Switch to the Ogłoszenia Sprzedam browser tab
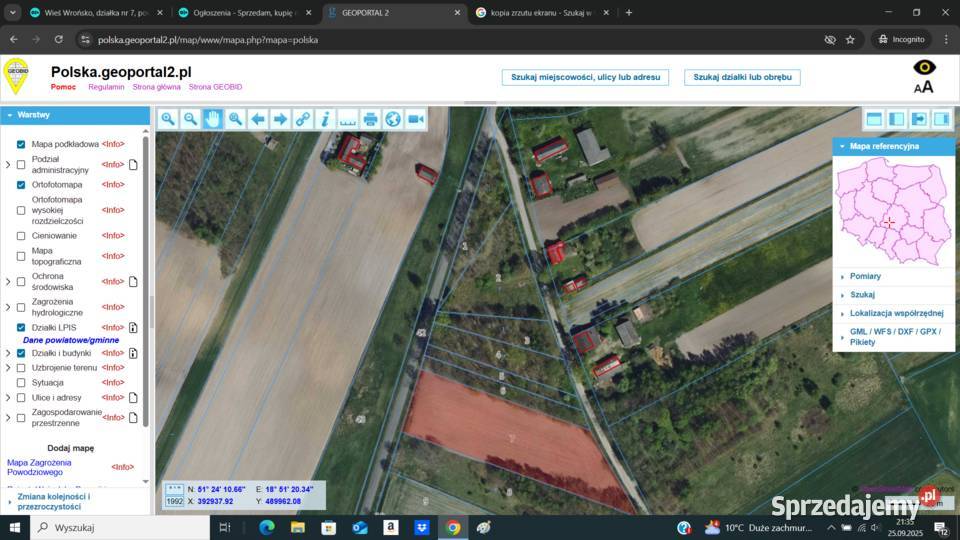 tap(237, 13)
